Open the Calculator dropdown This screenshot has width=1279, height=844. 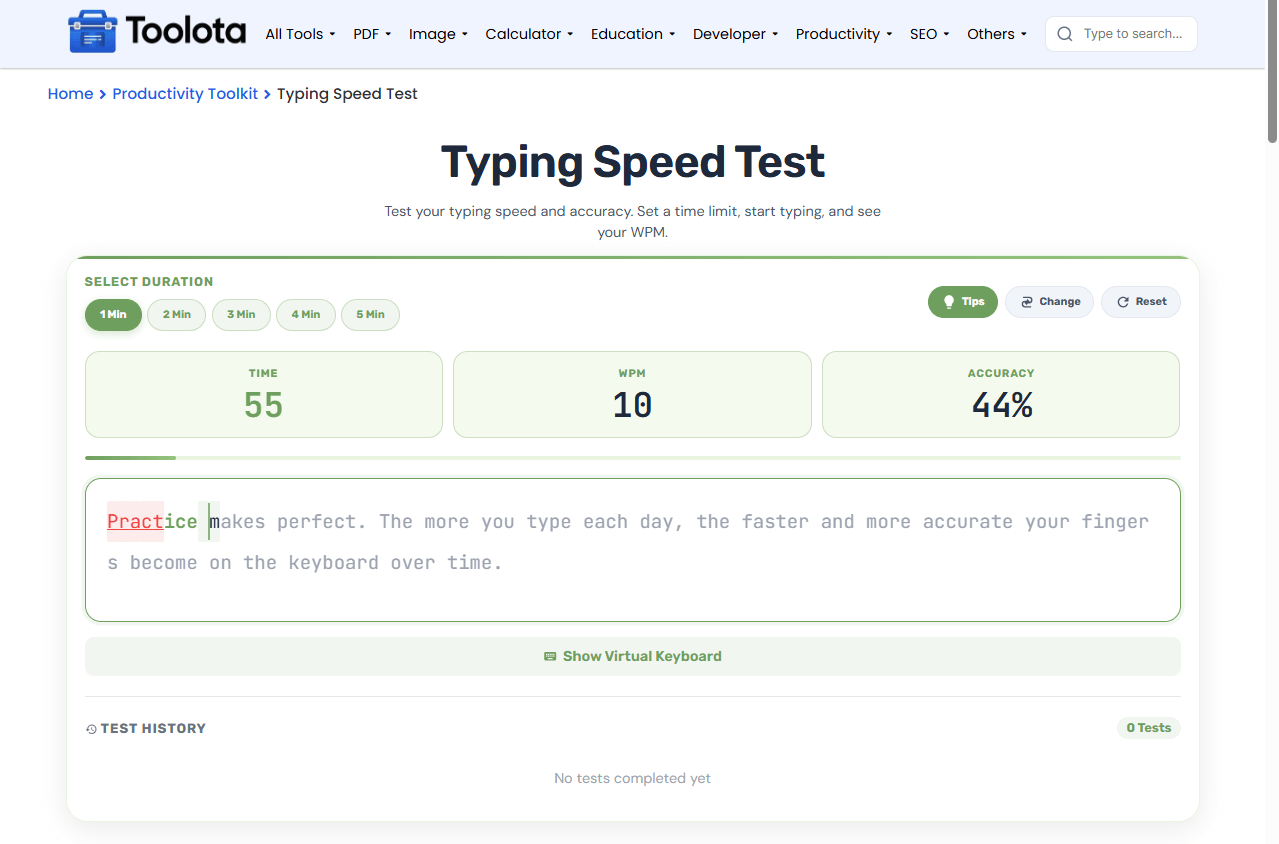tap(529, 34)
